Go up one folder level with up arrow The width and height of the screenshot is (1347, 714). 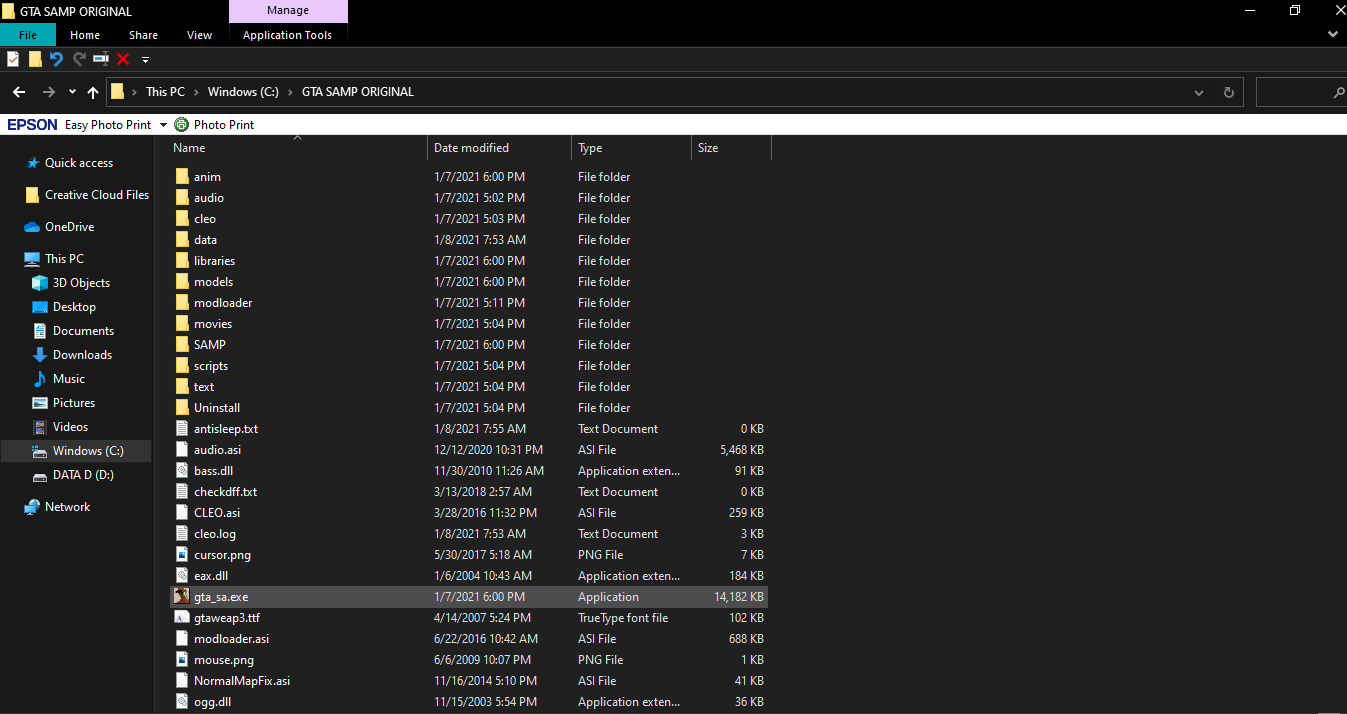93,92
